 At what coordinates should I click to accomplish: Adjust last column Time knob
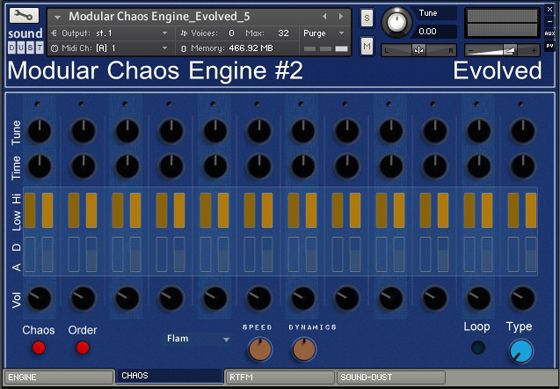[523, 166]
